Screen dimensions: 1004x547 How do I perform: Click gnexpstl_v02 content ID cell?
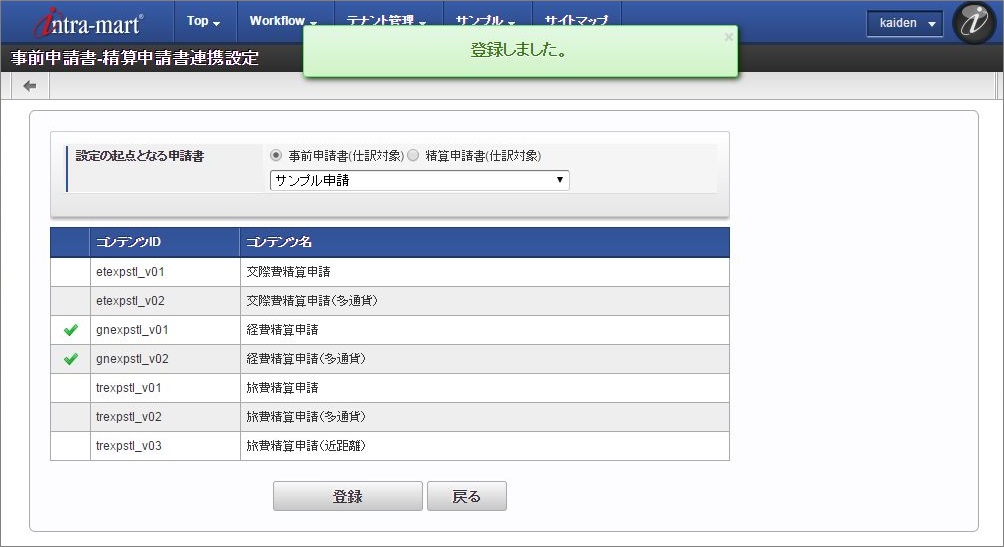165,359
